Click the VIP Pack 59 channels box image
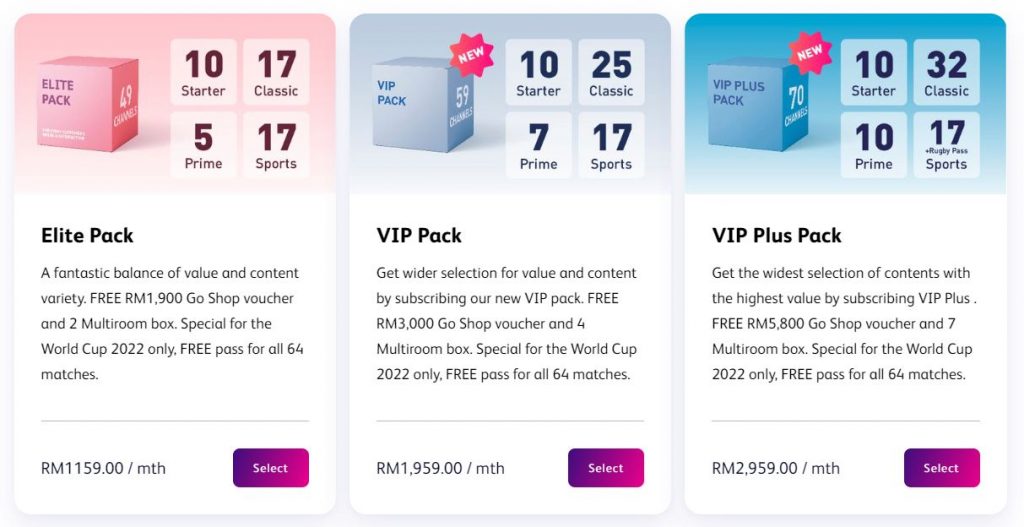The image size is (1024, 527). (423, 104)
